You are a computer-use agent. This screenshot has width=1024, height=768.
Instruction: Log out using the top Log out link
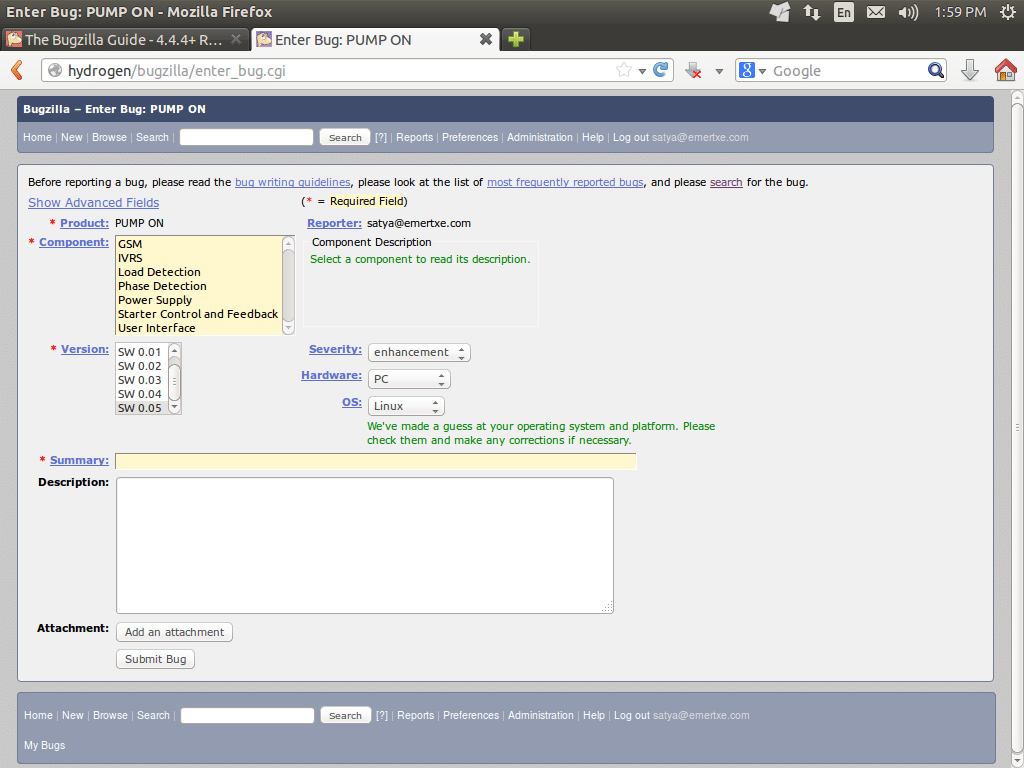coord(631,137)
